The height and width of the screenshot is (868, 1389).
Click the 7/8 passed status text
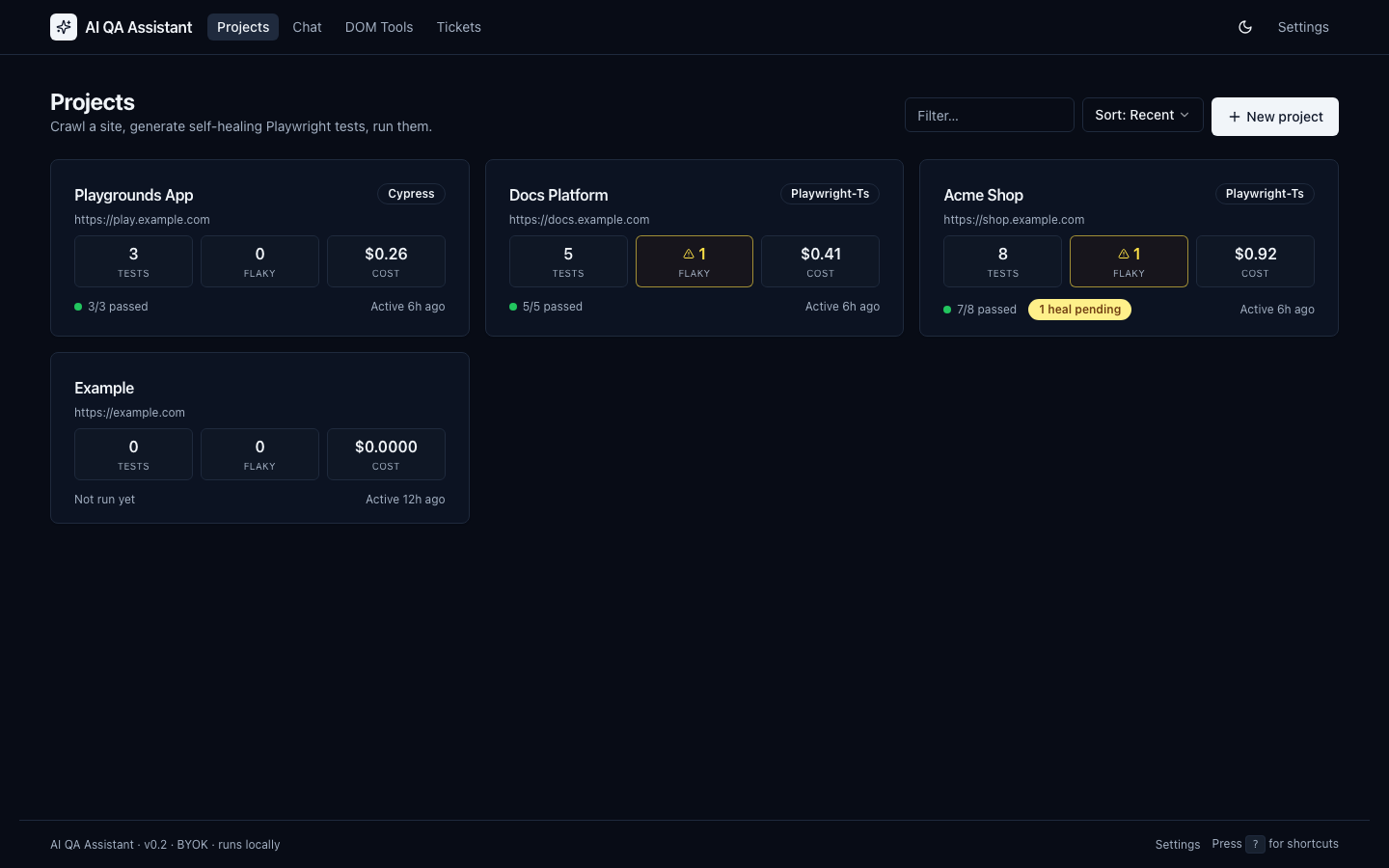(987, 310)
